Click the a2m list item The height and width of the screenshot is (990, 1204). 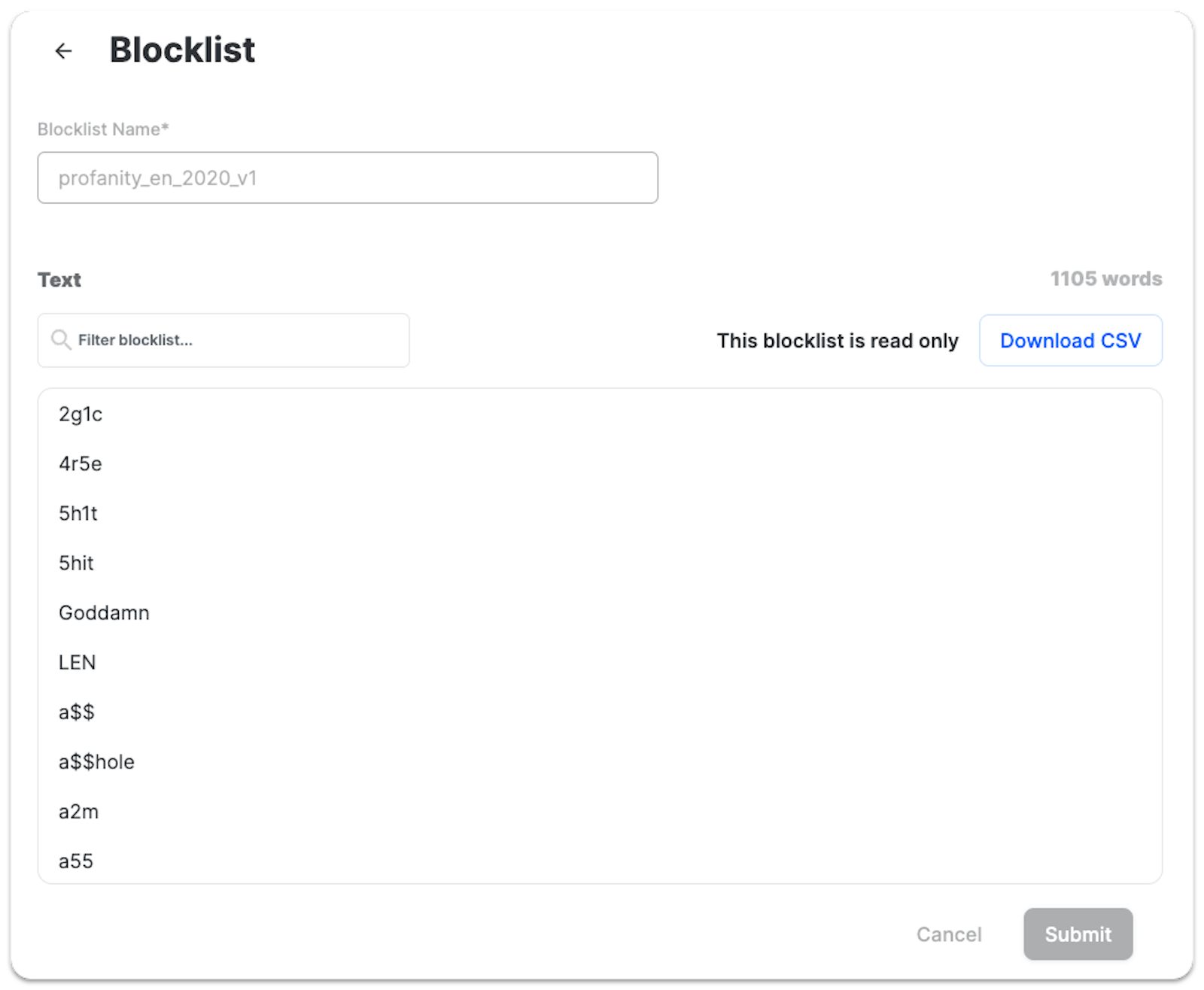(78, 811)
